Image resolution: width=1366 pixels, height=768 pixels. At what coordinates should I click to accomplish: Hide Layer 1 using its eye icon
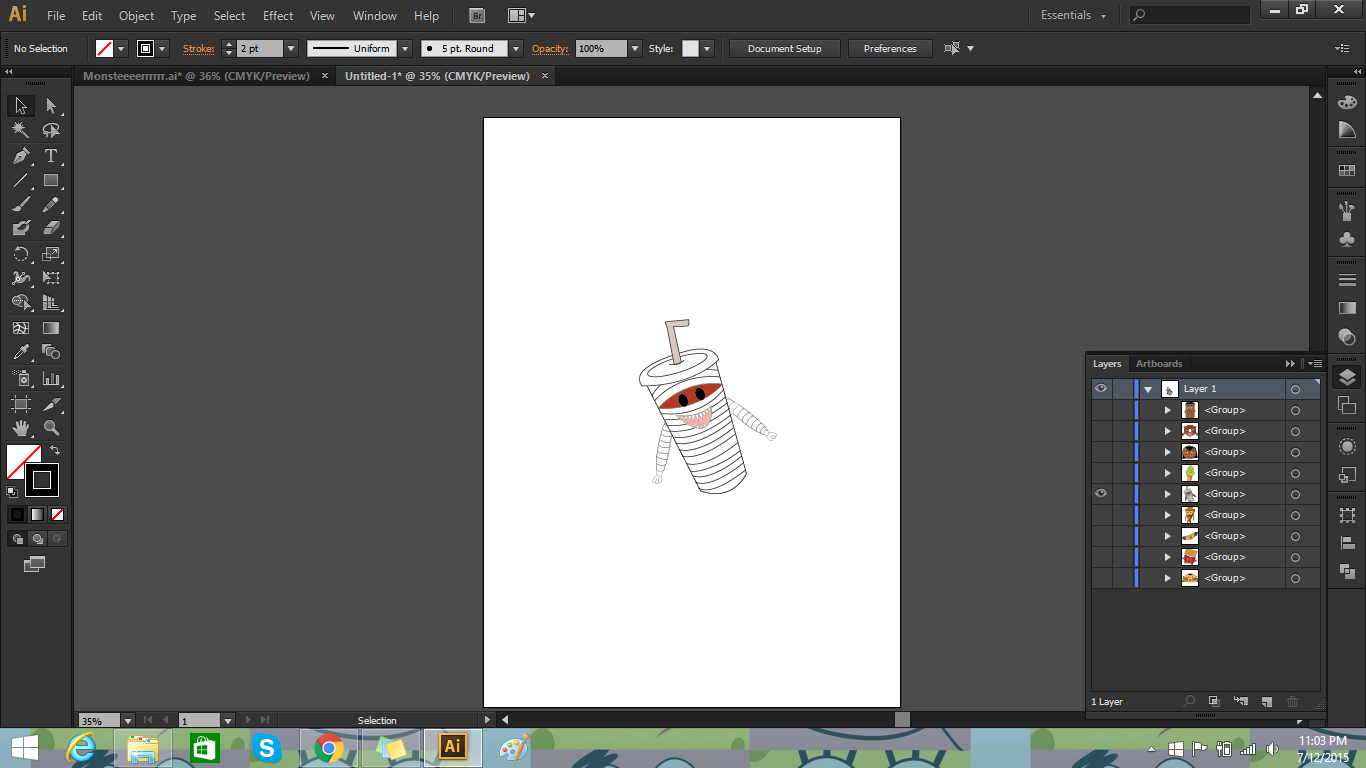point(1101,389)
